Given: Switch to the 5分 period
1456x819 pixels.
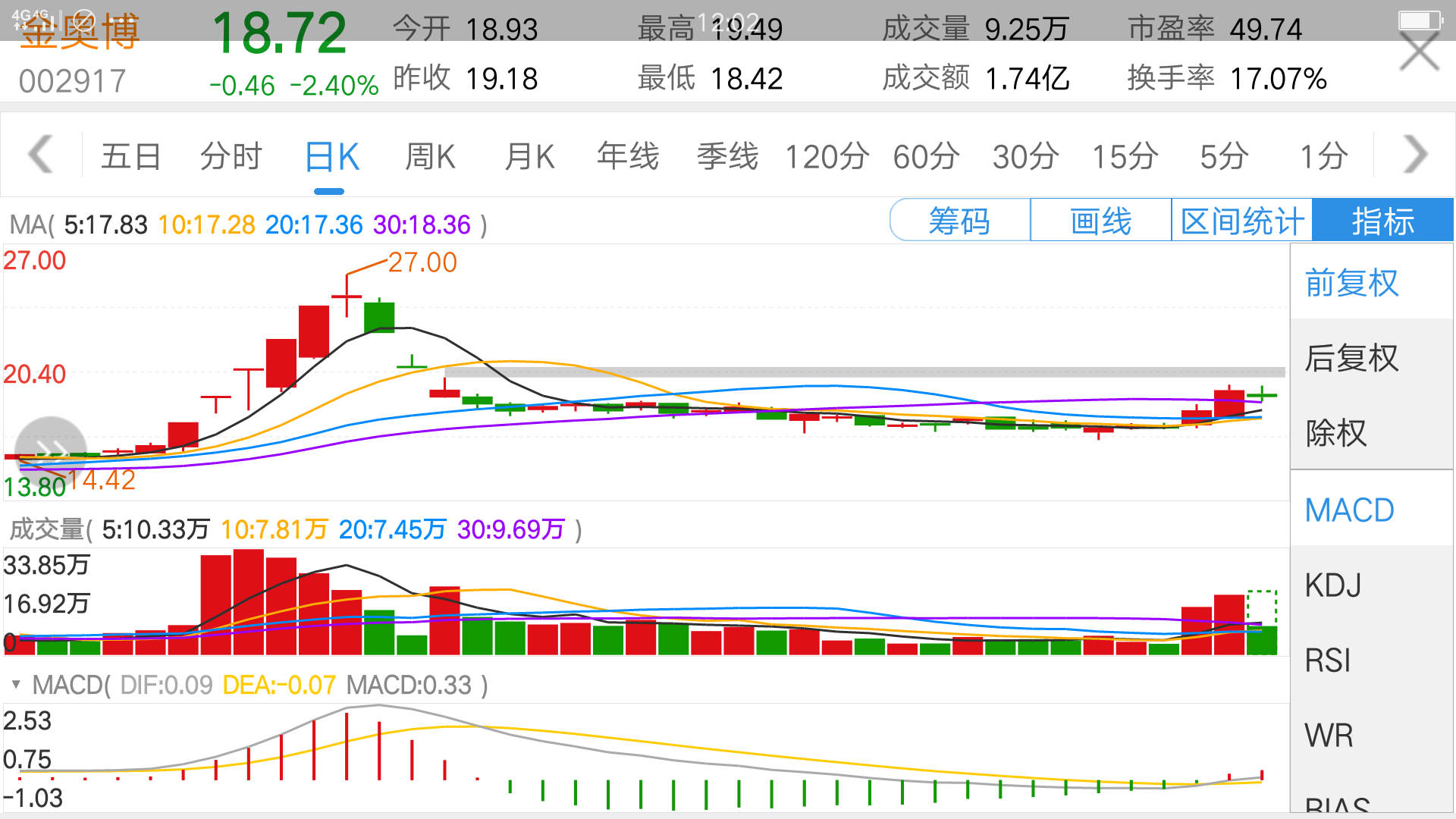Looking at the screenshot, I should 1223,157.
